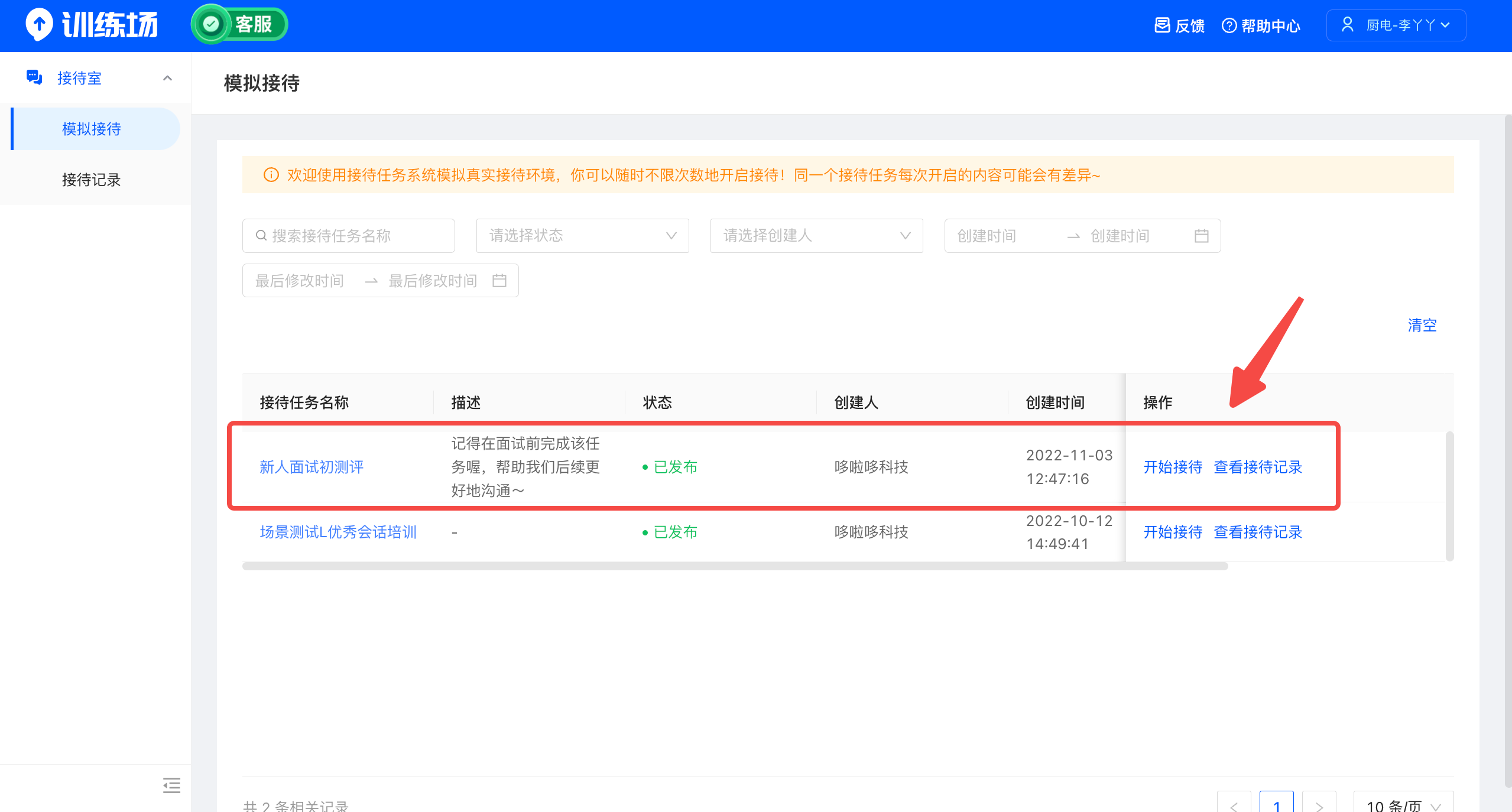Click the 2022-10-12 14:49:41 timestamp cell

pyautogui.click(x=1069, y=532)
